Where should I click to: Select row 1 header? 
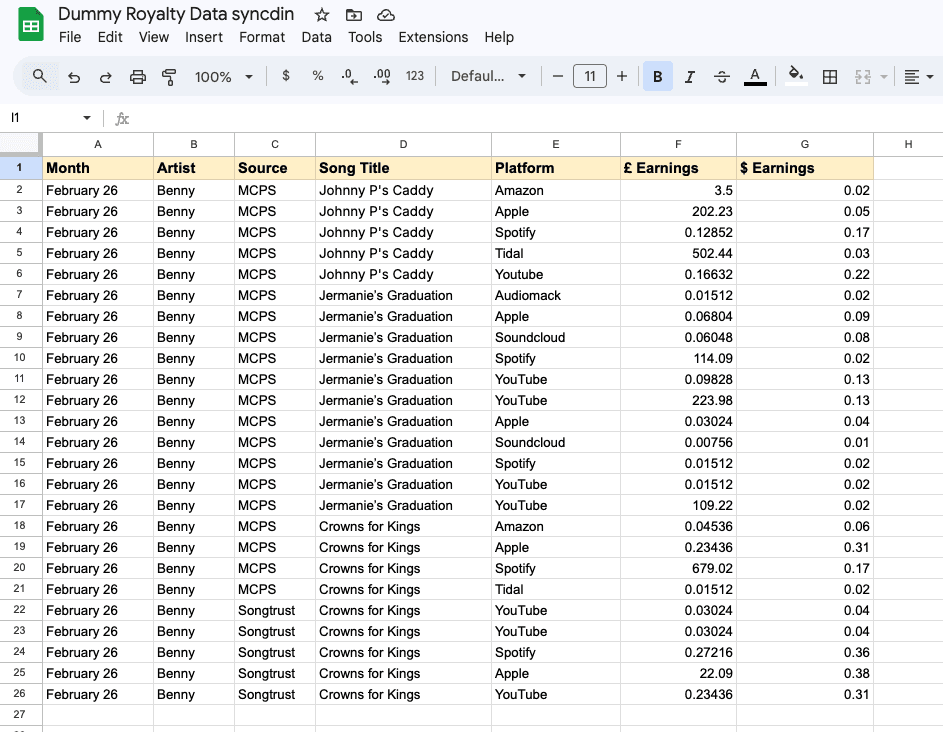tap(20, 168)
